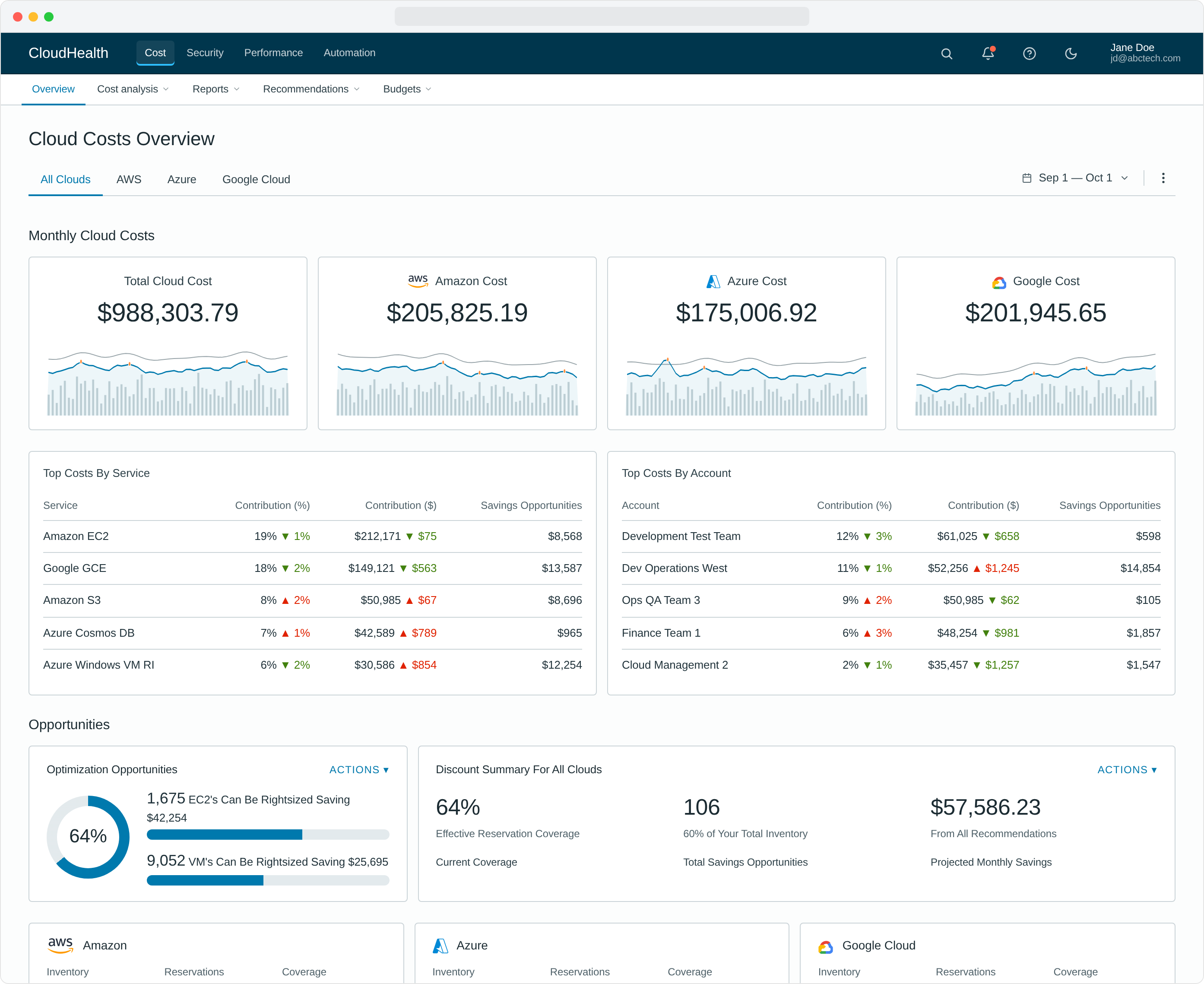Expand the Reports dropdown
This screenshot has width=1204, height=984.
[x=216, y=89]
